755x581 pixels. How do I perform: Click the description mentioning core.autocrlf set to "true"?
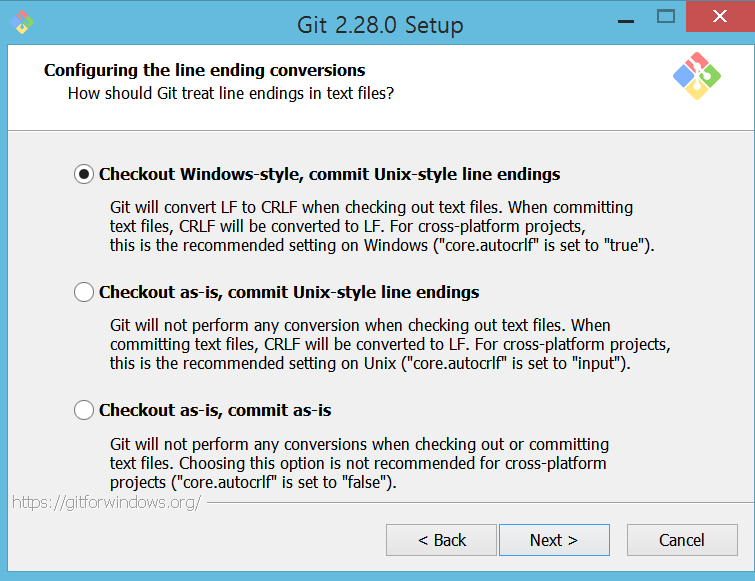coord(382,226)
